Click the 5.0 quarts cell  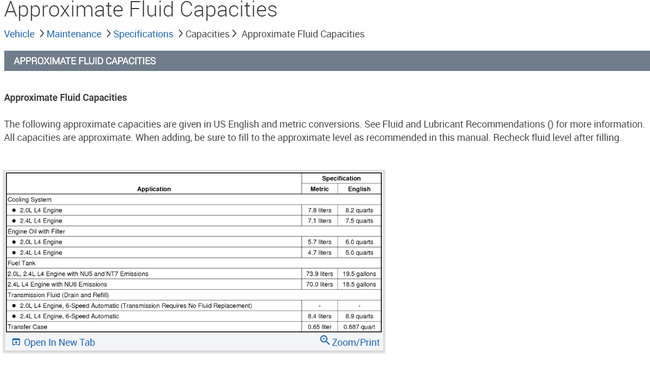click(359, 253)
